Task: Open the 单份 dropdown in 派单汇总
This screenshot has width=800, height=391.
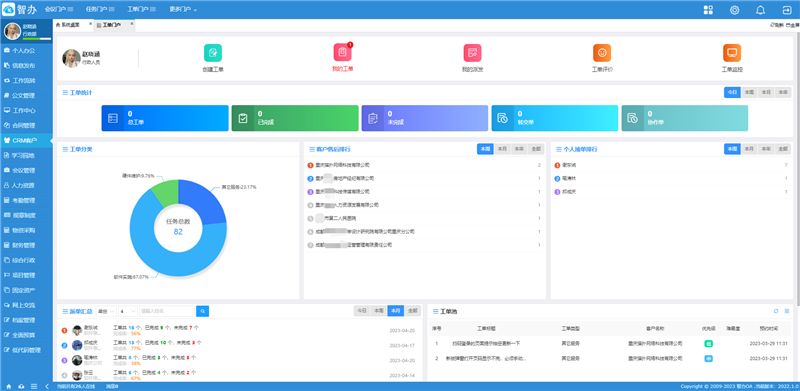Action: [106, 311]
